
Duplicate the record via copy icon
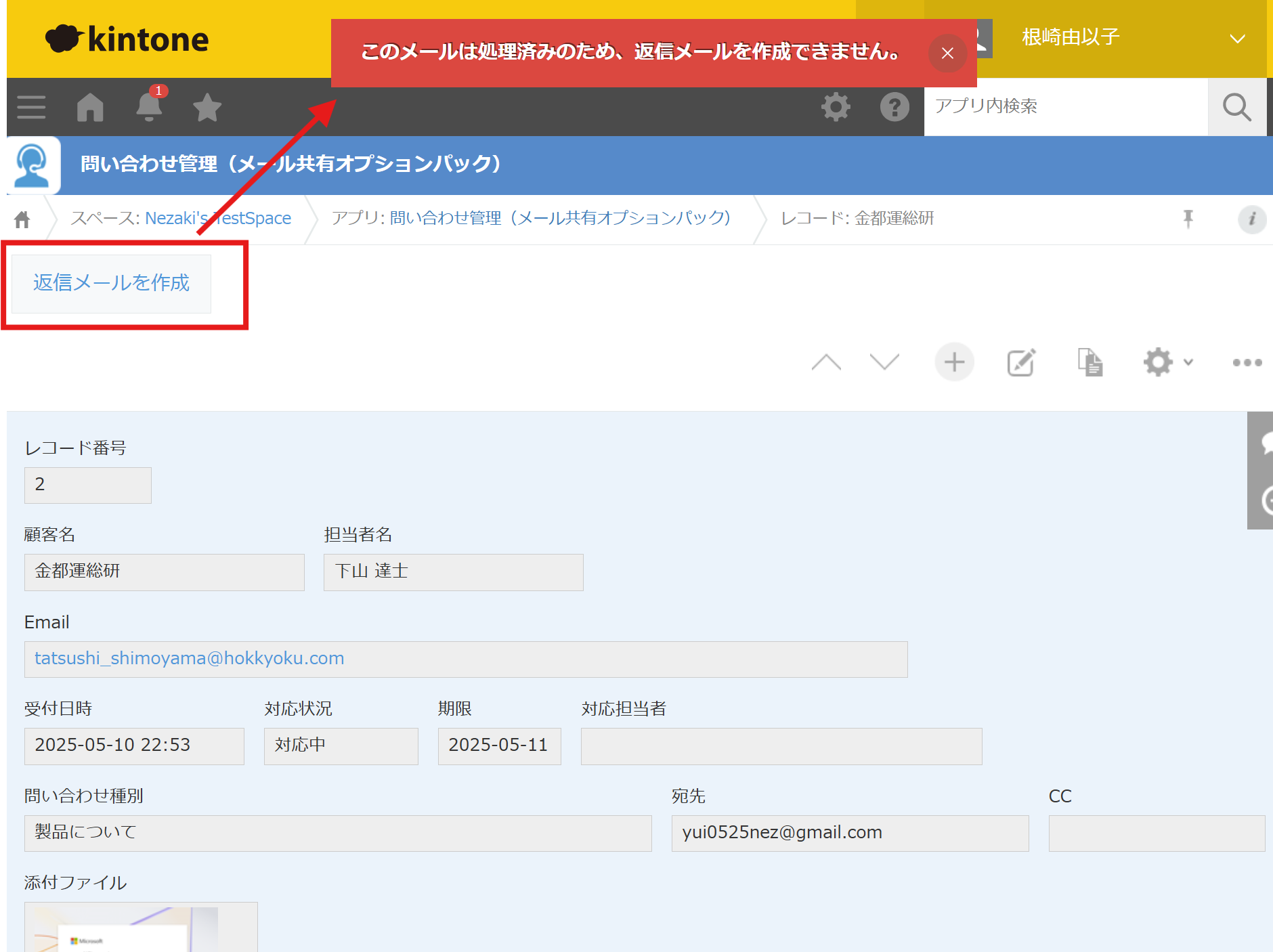pos(1089,362)
